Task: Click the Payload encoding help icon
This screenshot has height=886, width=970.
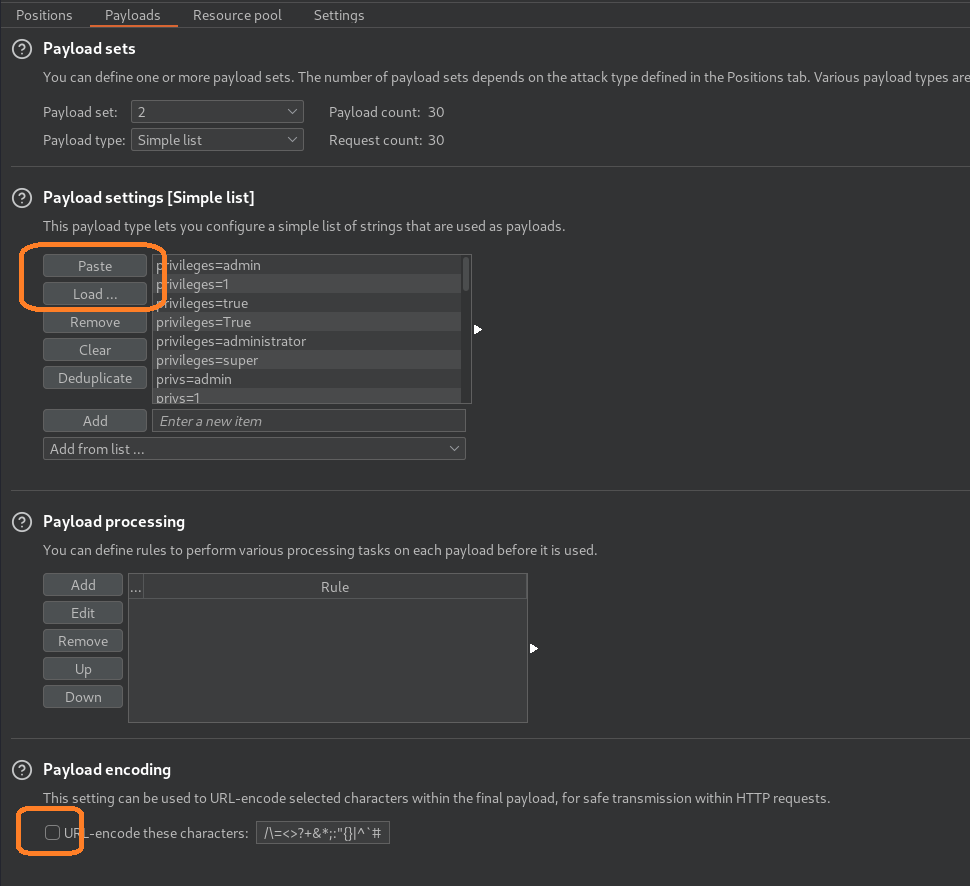Action: pyautogui.click(x=21, y=769)
